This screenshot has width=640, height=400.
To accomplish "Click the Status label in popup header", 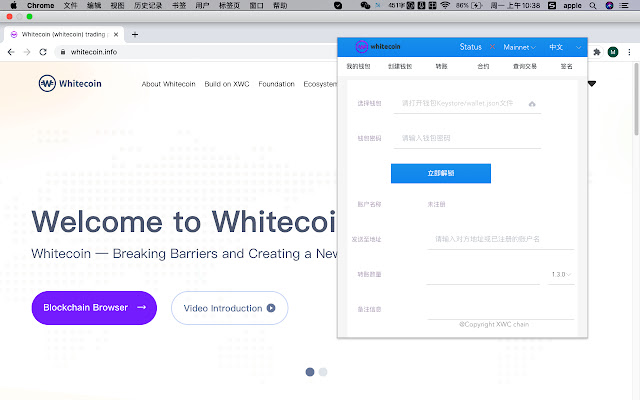I will click(471, 47).
